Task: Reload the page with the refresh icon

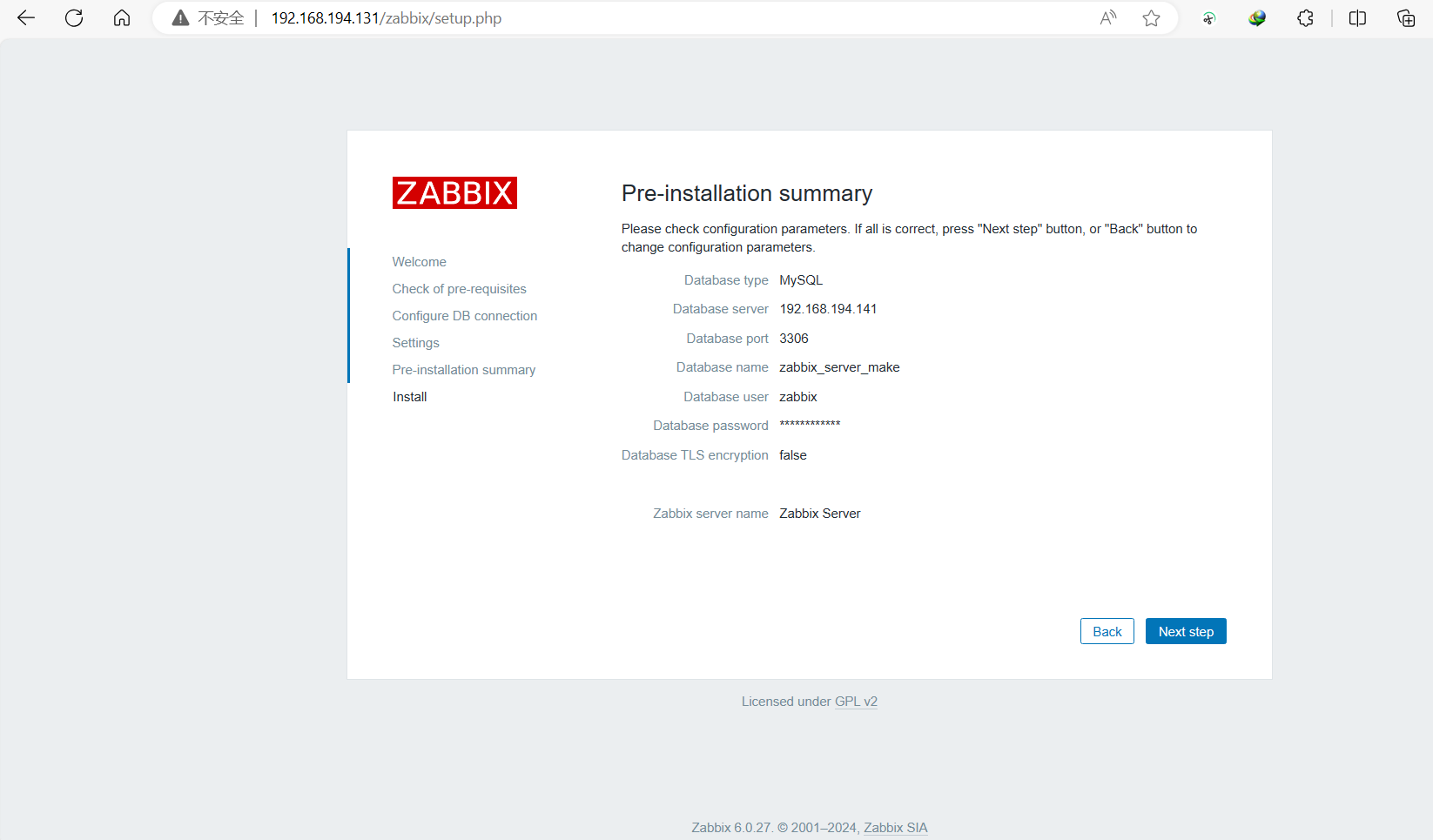Action: 74,18
